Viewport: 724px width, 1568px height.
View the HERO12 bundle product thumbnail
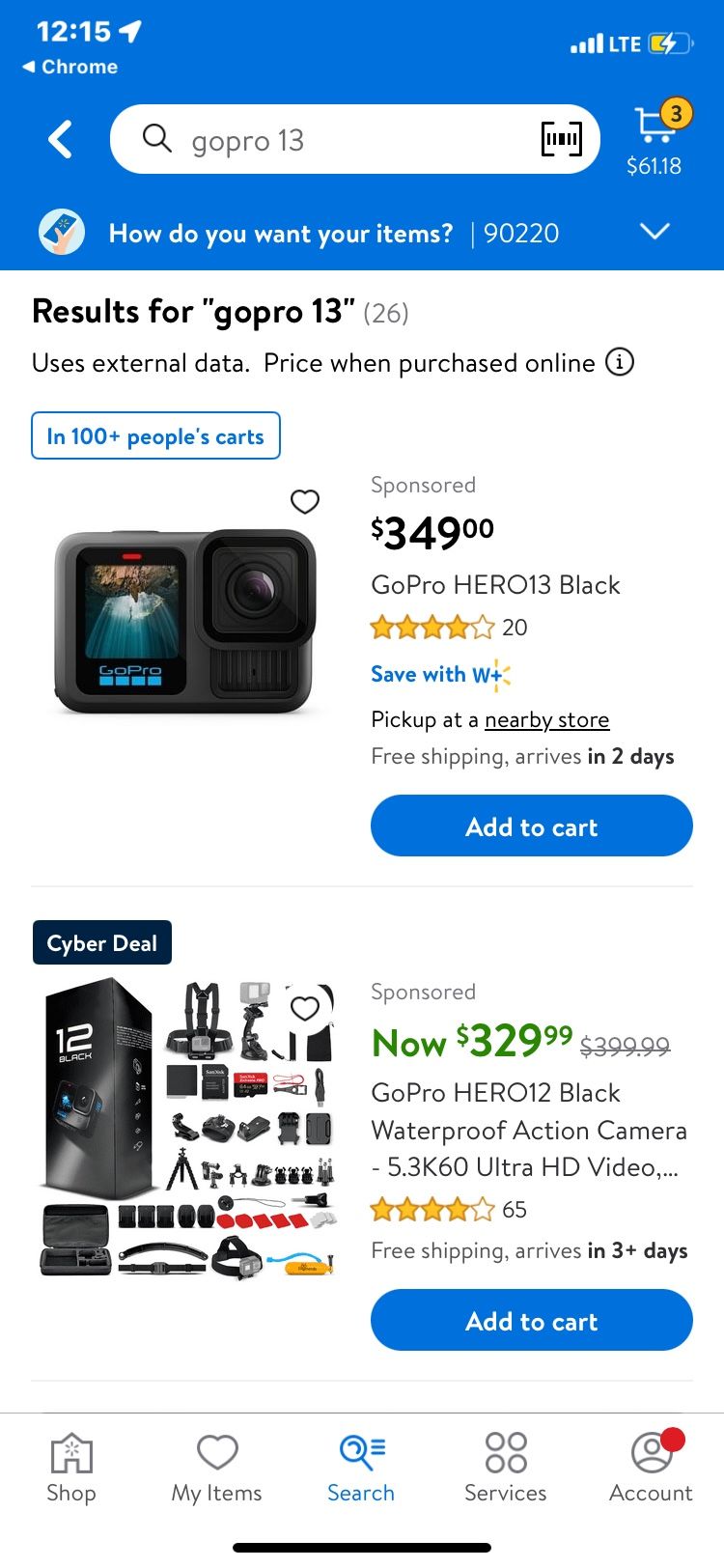[x=188, y=1125]
